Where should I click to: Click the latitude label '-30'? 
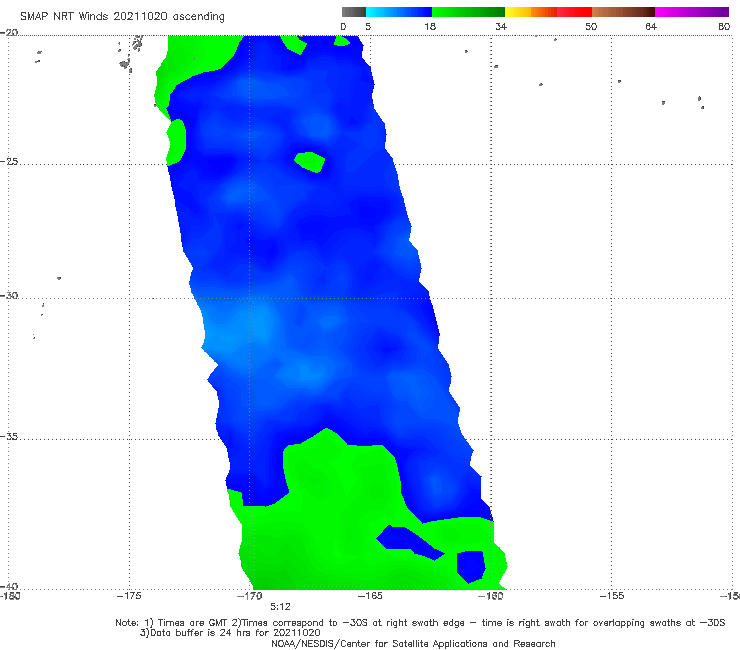(x=9, y=295)
